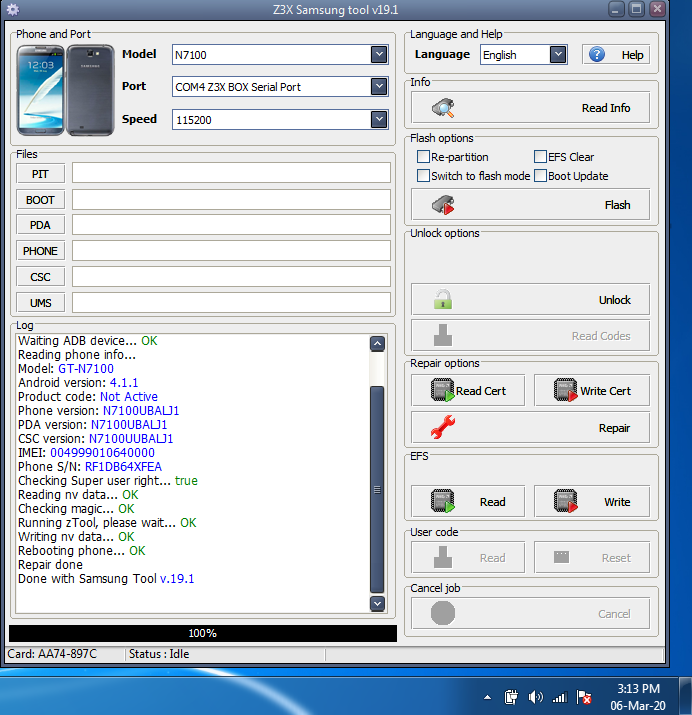Click the User code Reset icon

pyautogui.click(x=561, y=557)
